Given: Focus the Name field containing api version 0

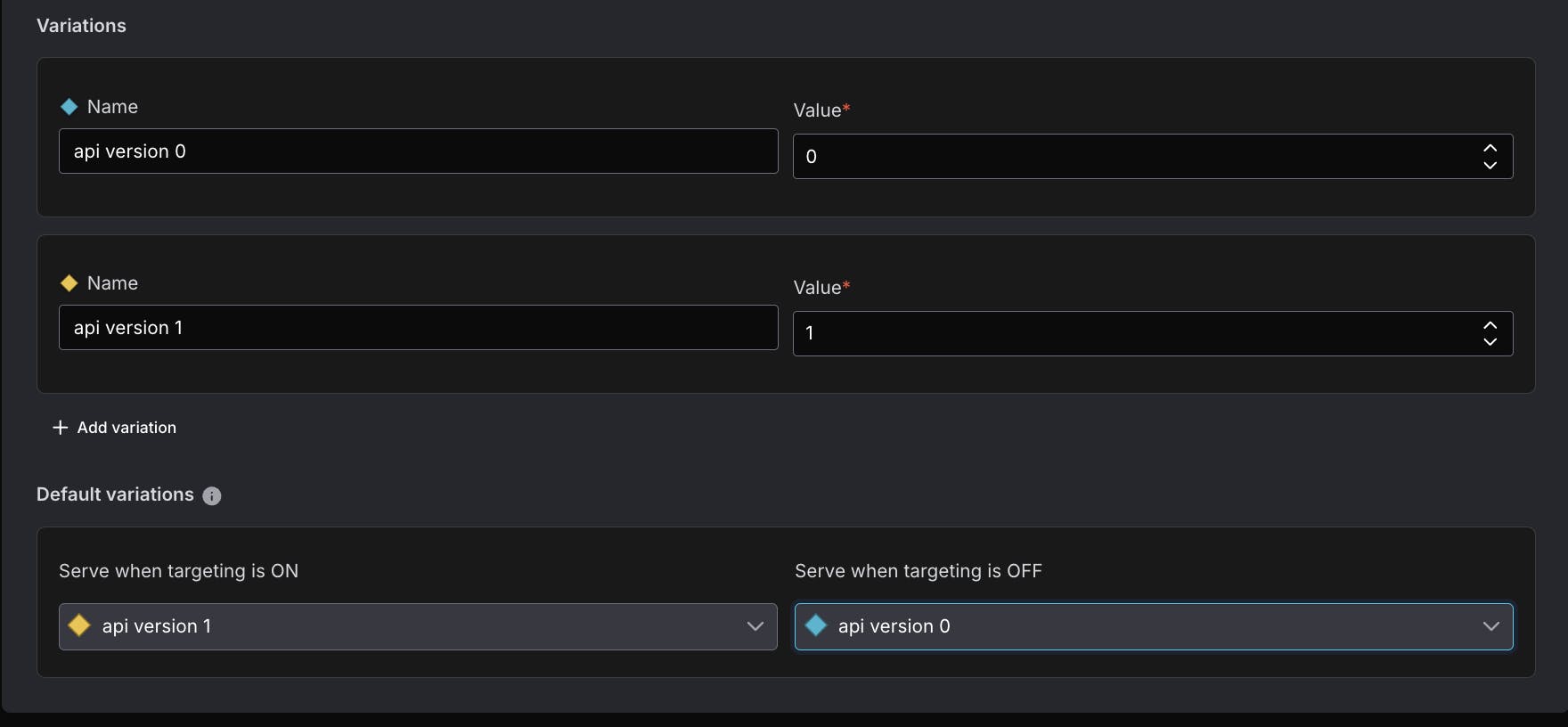Looking at the screenshot, I should coord(418,151).
